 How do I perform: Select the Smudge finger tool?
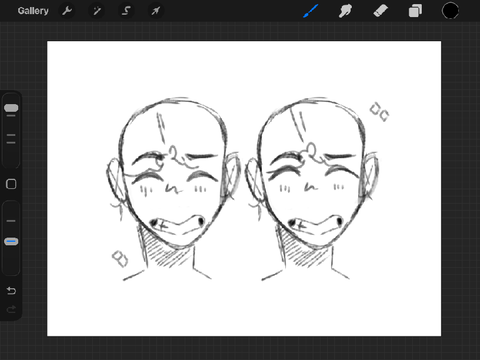pos(345,11)
